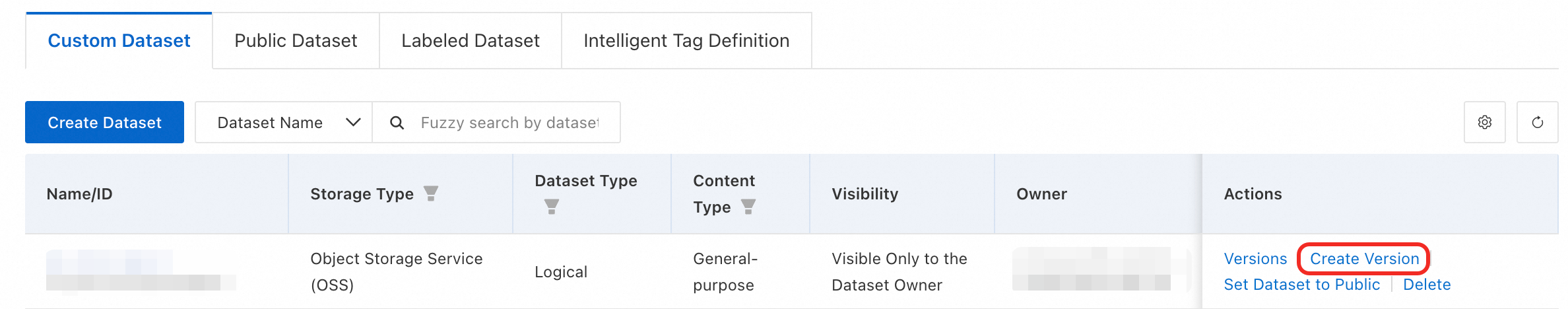
Task: Delete the dataset via Delete link
Action: click(1427, 285)
